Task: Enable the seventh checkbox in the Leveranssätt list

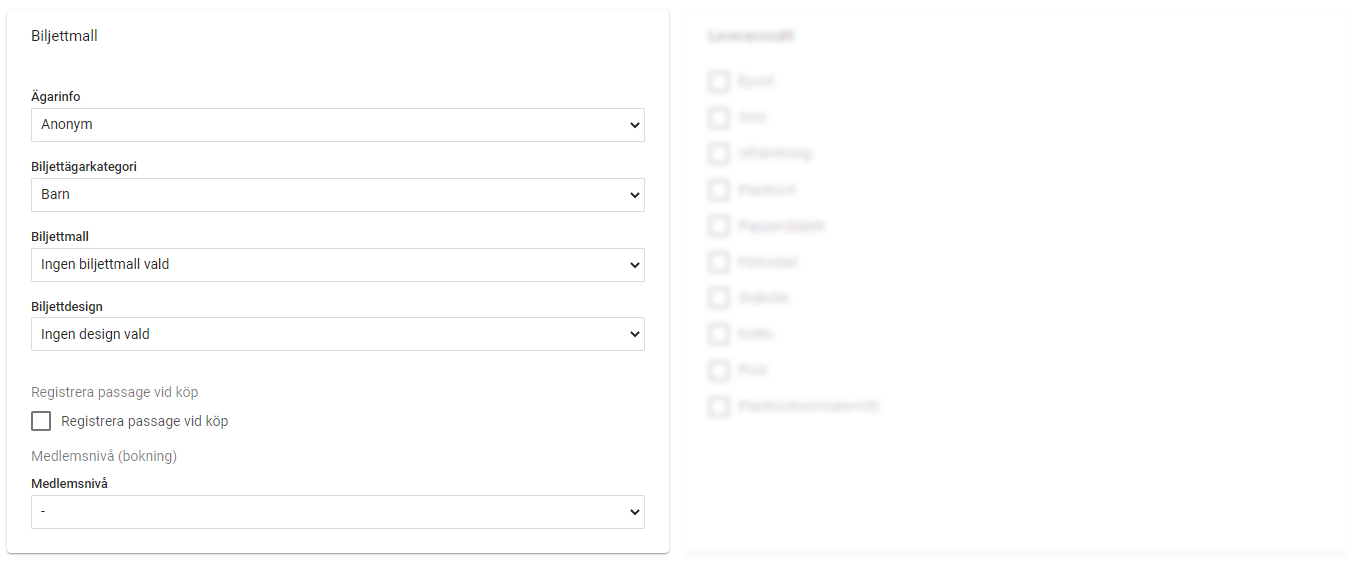Action: tap(718, 298)
